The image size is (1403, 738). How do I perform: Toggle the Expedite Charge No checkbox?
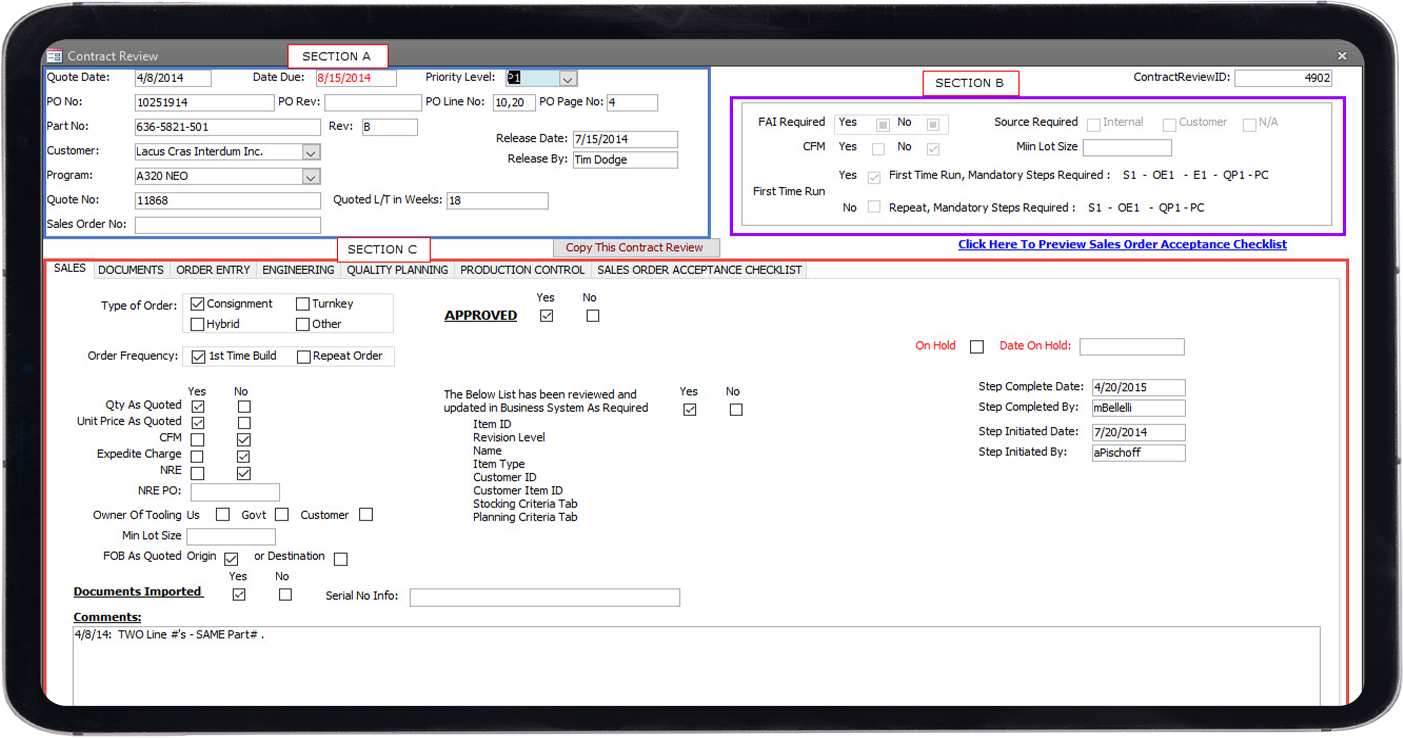[244, 457]
